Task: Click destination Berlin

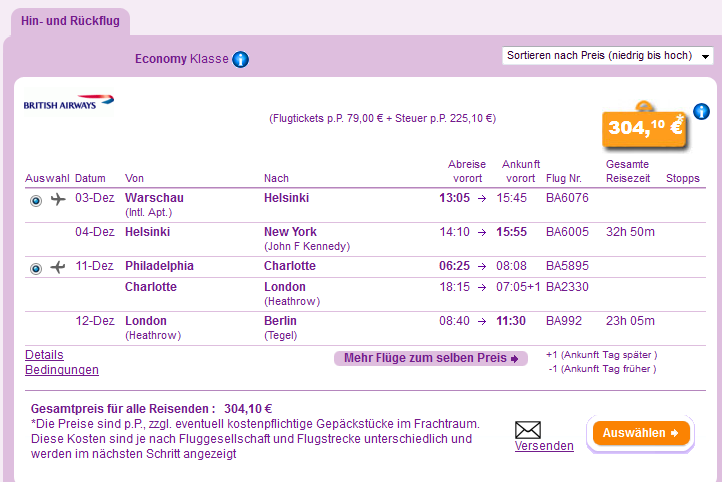Action: (280, 321)
